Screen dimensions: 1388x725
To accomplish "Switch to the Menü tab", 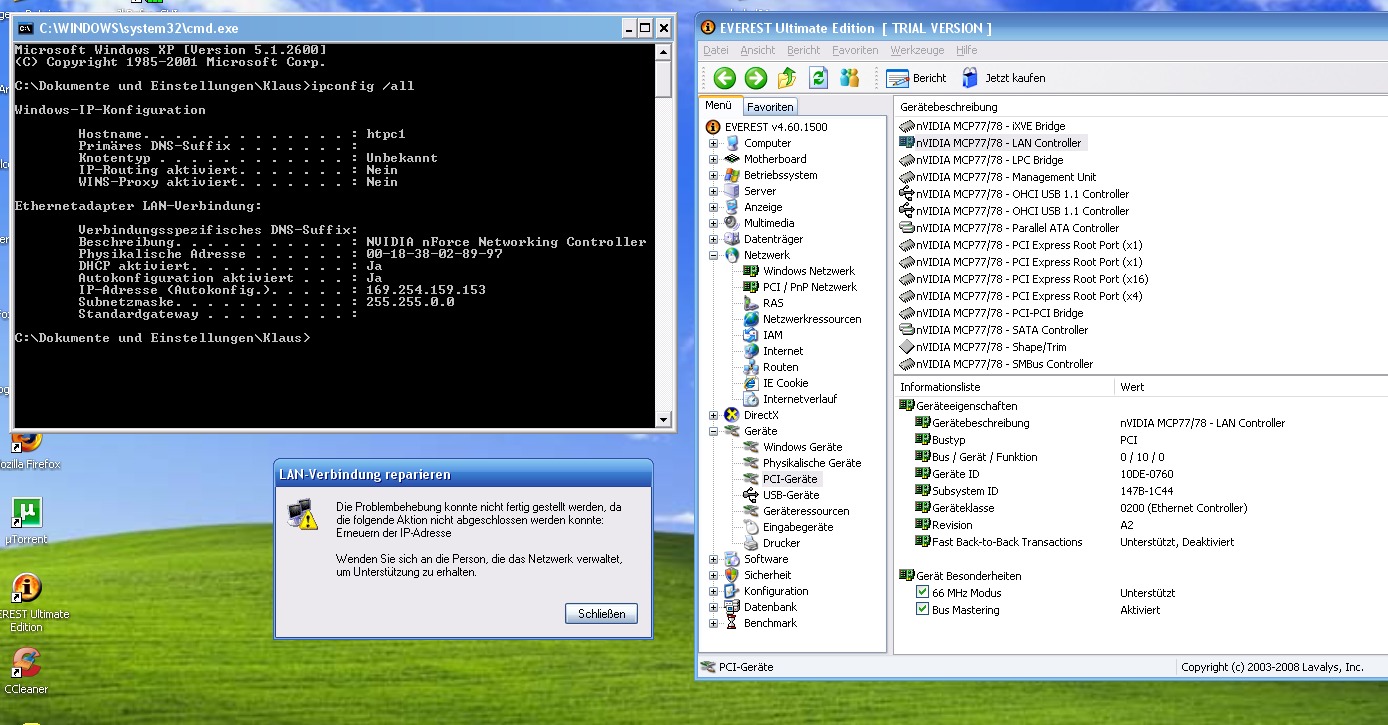I will coord(718,106).
